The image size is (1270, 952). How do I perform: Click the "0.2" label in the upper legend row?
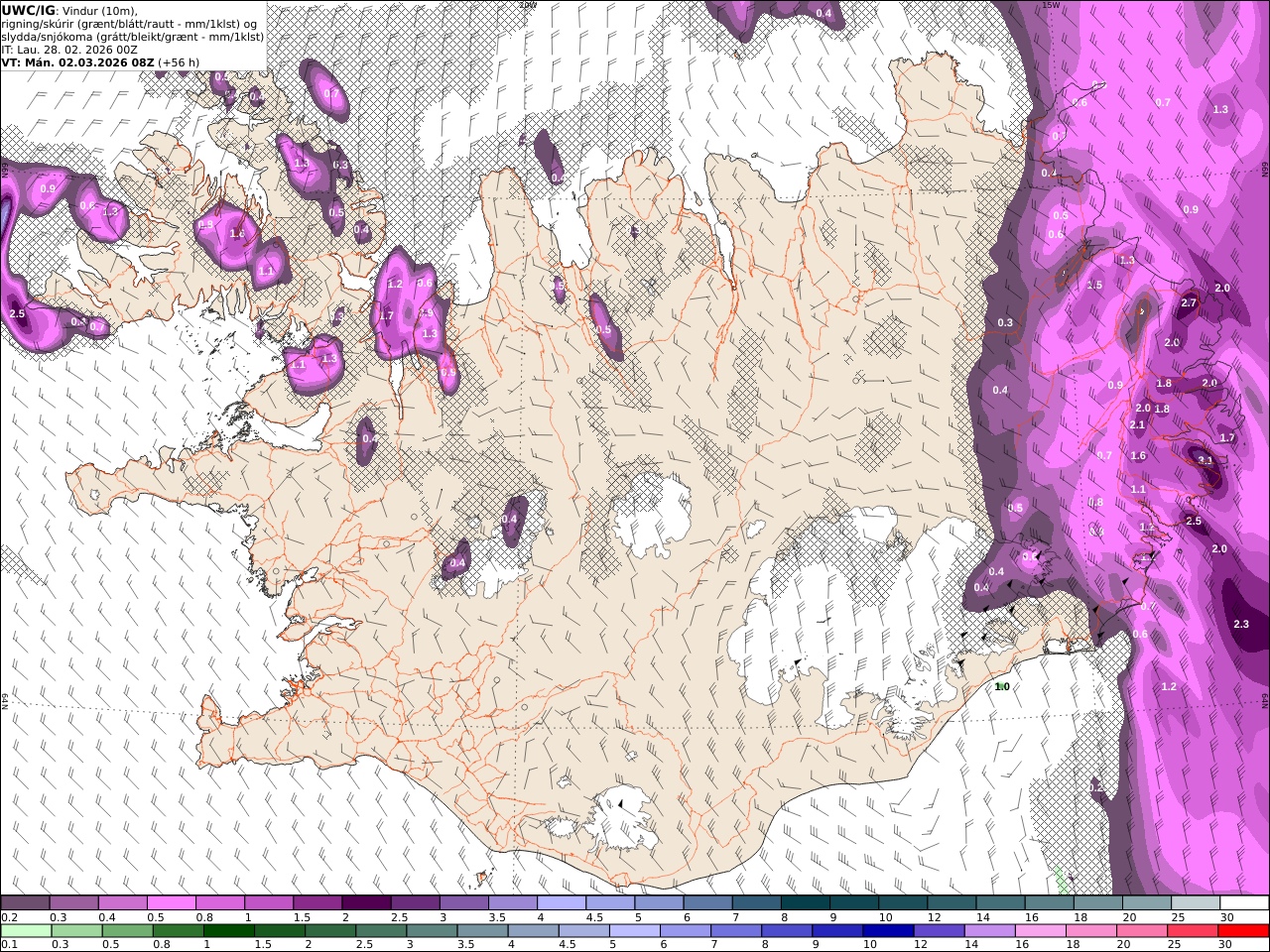click(x=10, y=917)
